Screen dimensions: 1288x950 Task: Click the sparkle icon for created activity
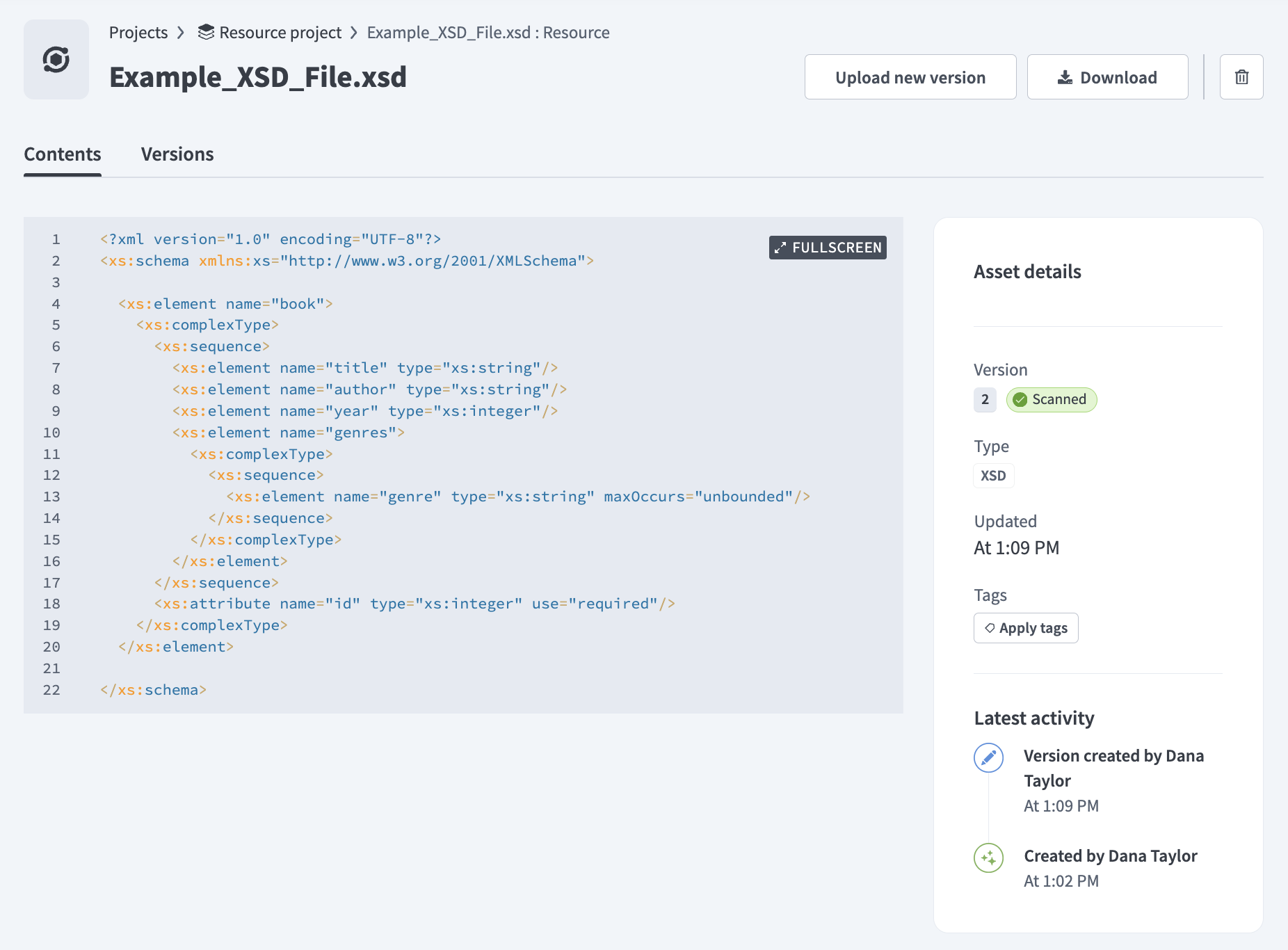[x=988, y=858]
